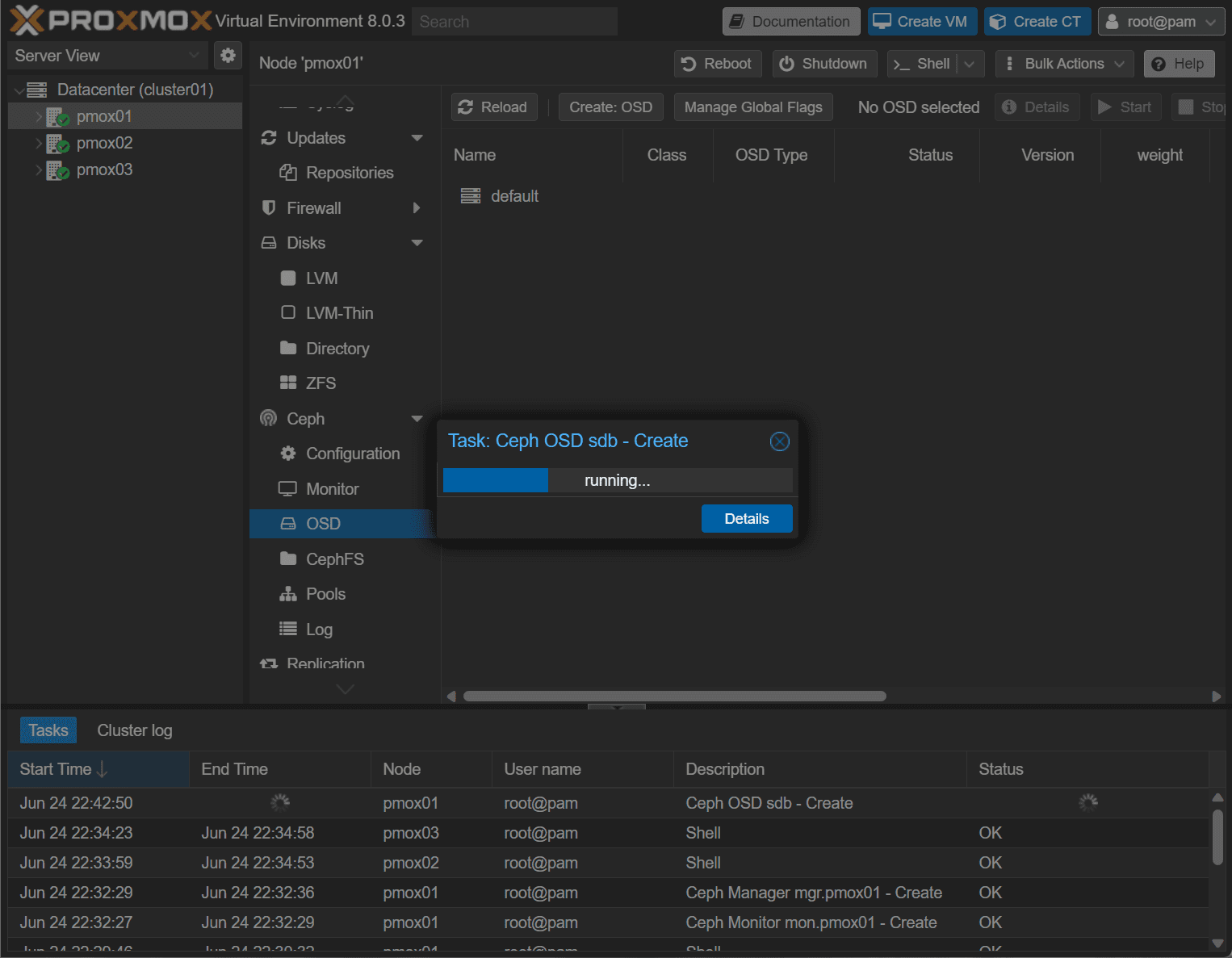Open the LVM-Thin storage panel
The image size is (1232, 958).
(x=339, y=313)
